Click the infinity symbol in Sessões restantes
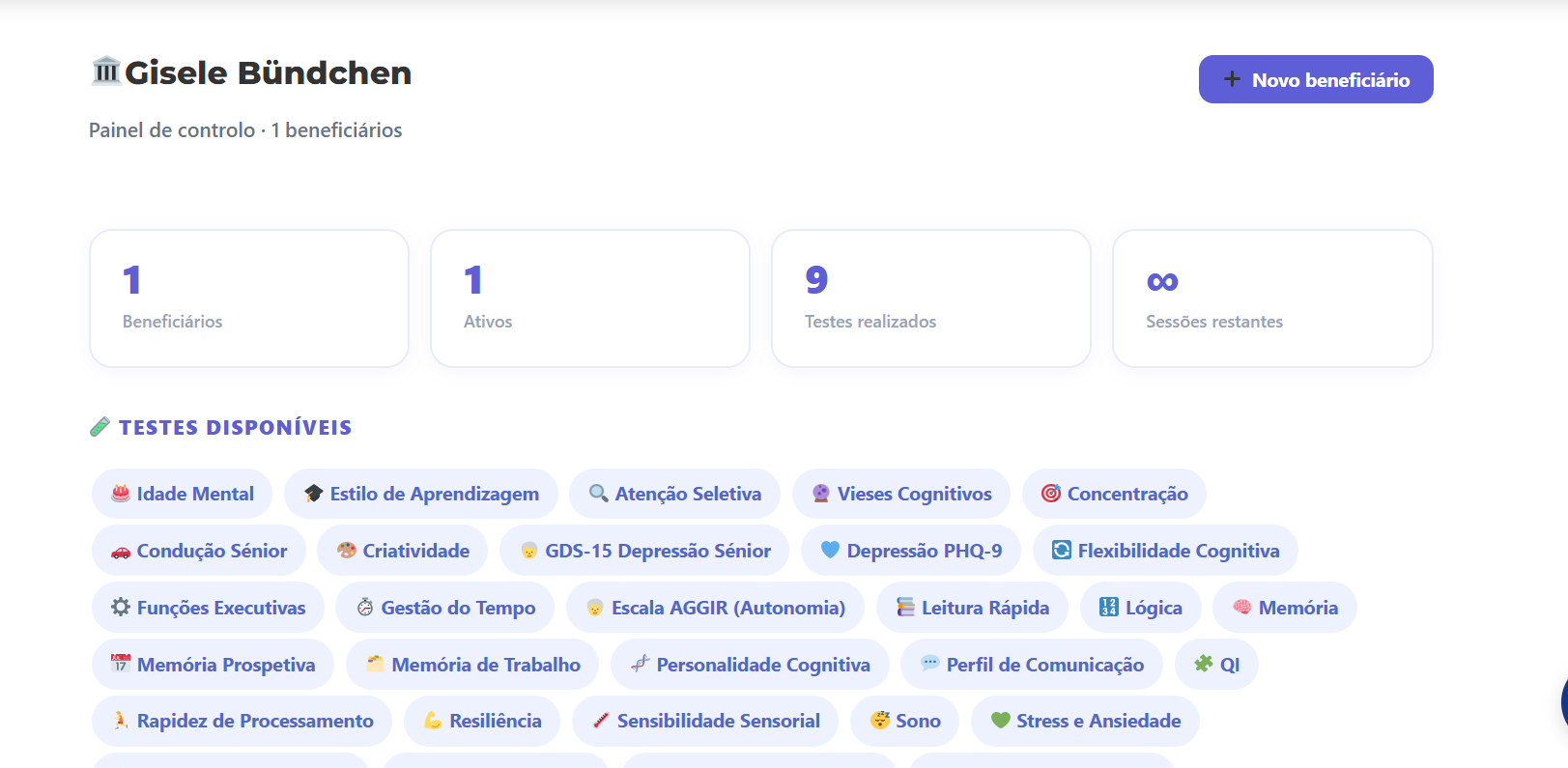 [x=1162, y=282]
